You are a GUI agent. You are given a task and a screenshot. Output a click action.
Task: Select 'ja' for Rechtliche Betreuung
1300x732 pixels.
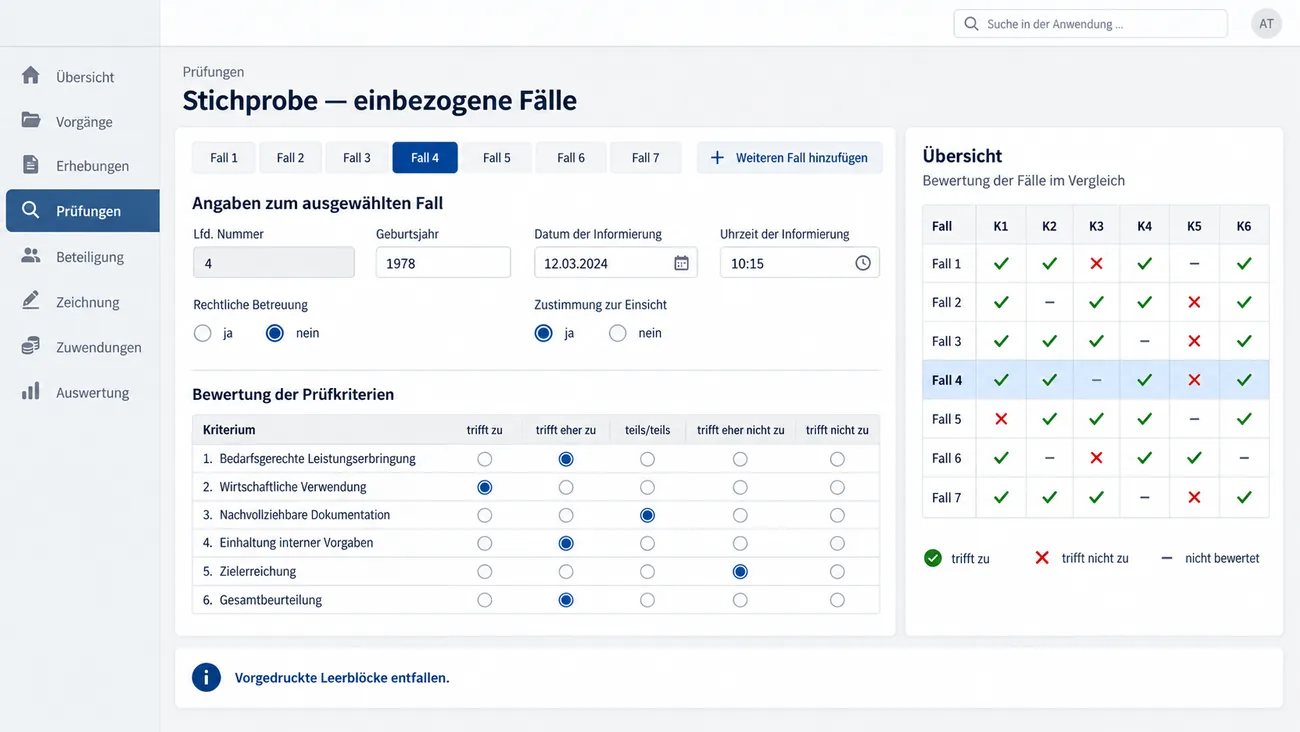tap(203, 333)
